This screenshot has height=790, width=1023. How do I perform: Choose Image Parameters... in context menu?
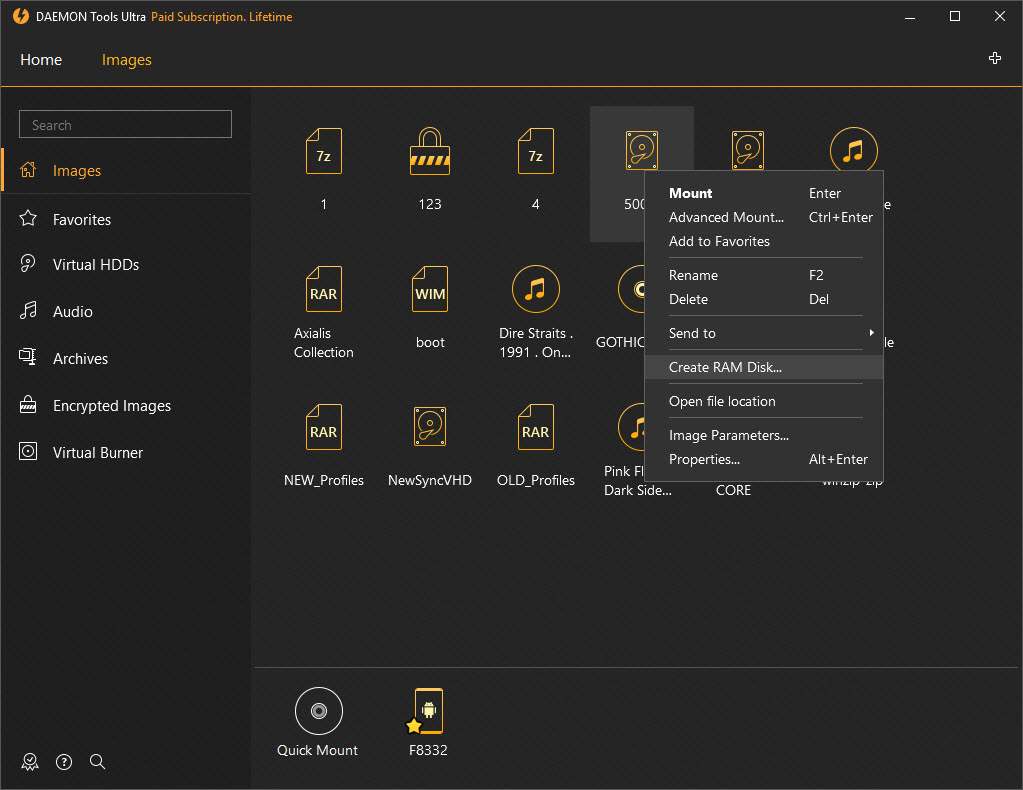(x=763, y=435)
